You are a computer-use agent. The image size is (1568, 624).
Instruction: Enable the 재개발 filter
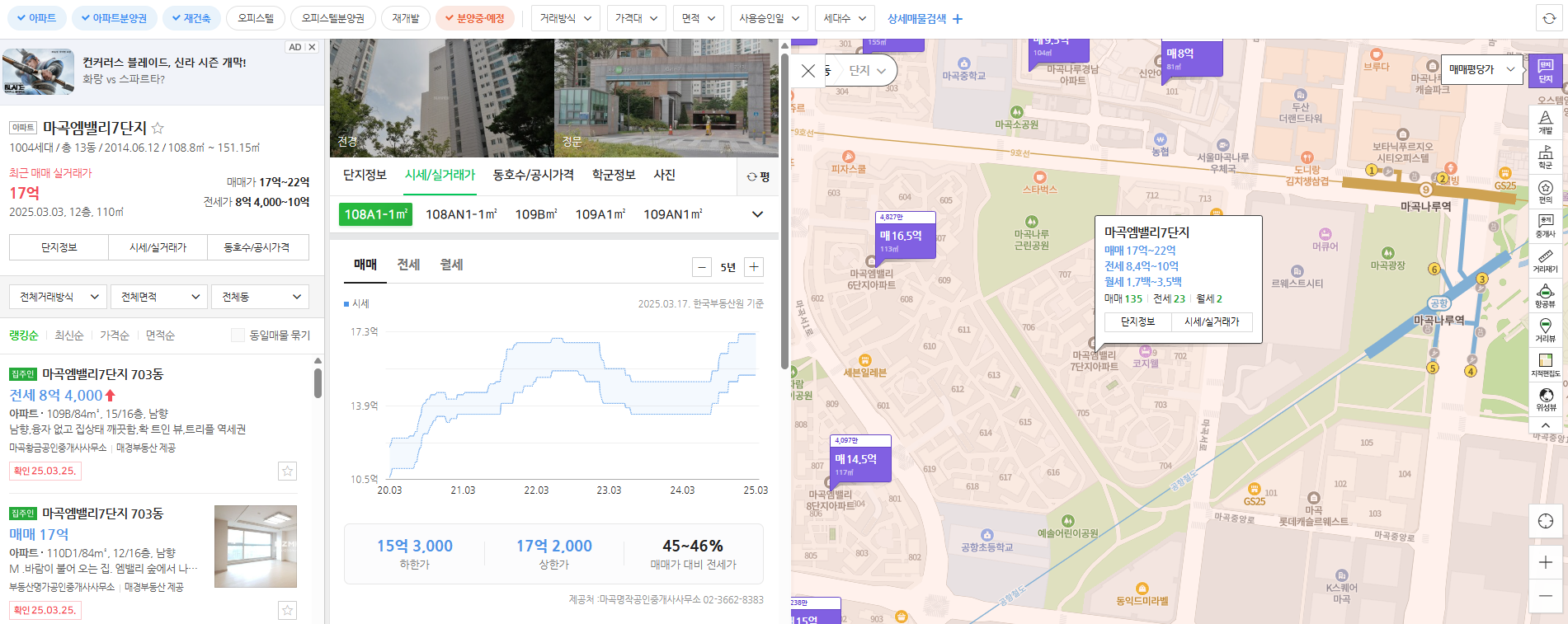(x=406, y=18)
